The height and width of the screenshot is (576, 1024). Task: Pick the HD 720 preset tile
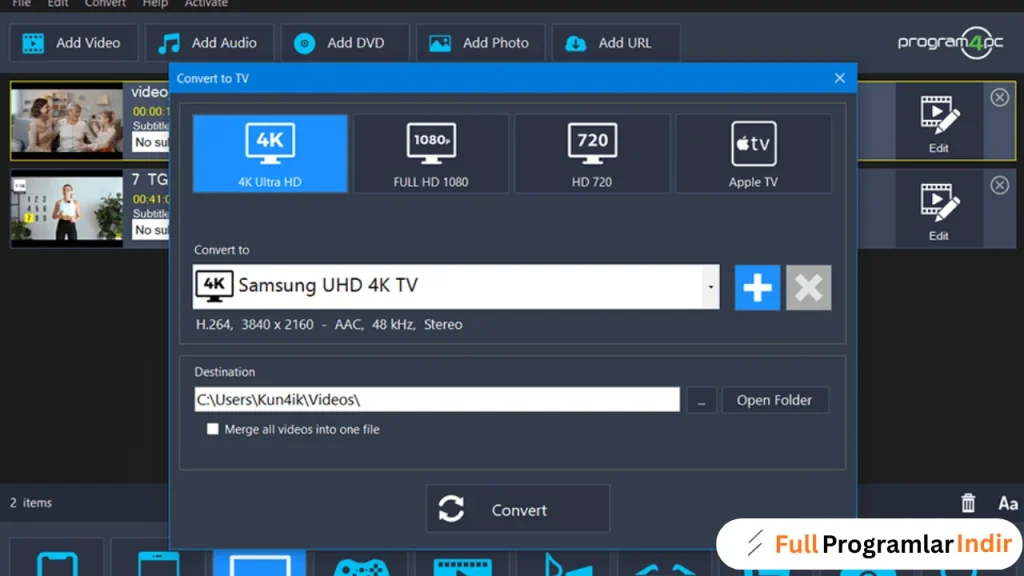[x=592, y=153]
